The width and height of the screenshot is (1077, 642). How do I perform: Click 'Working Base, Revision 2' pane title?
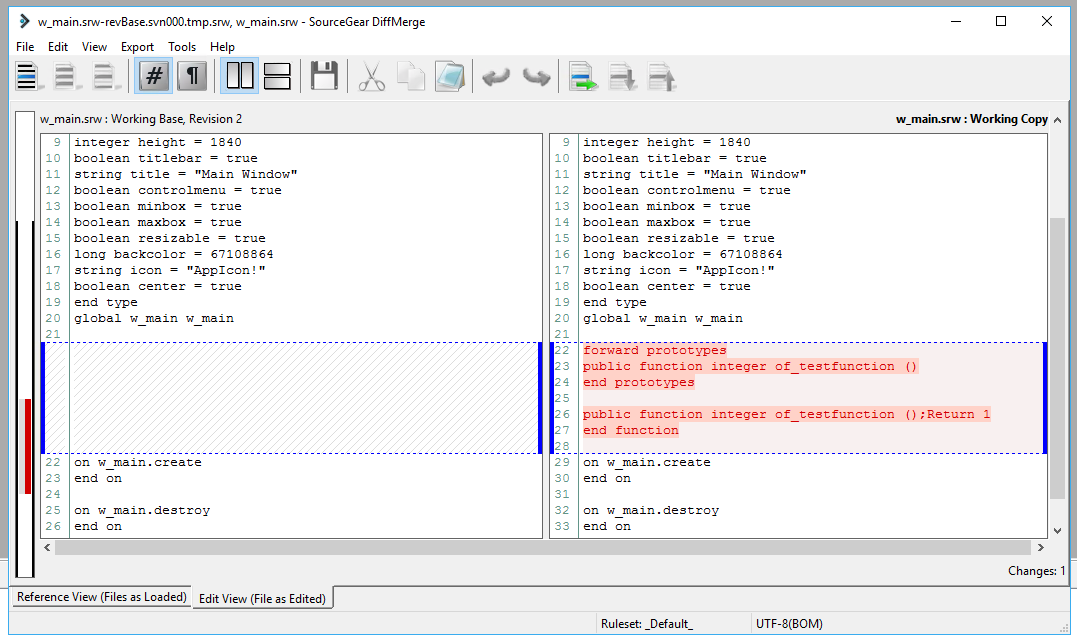[141, 119]
